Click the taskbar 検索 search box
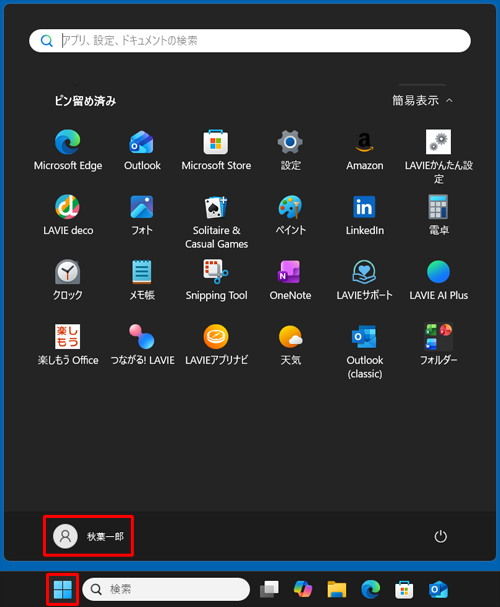Screen dimensions: 500x607 point(166,589)
